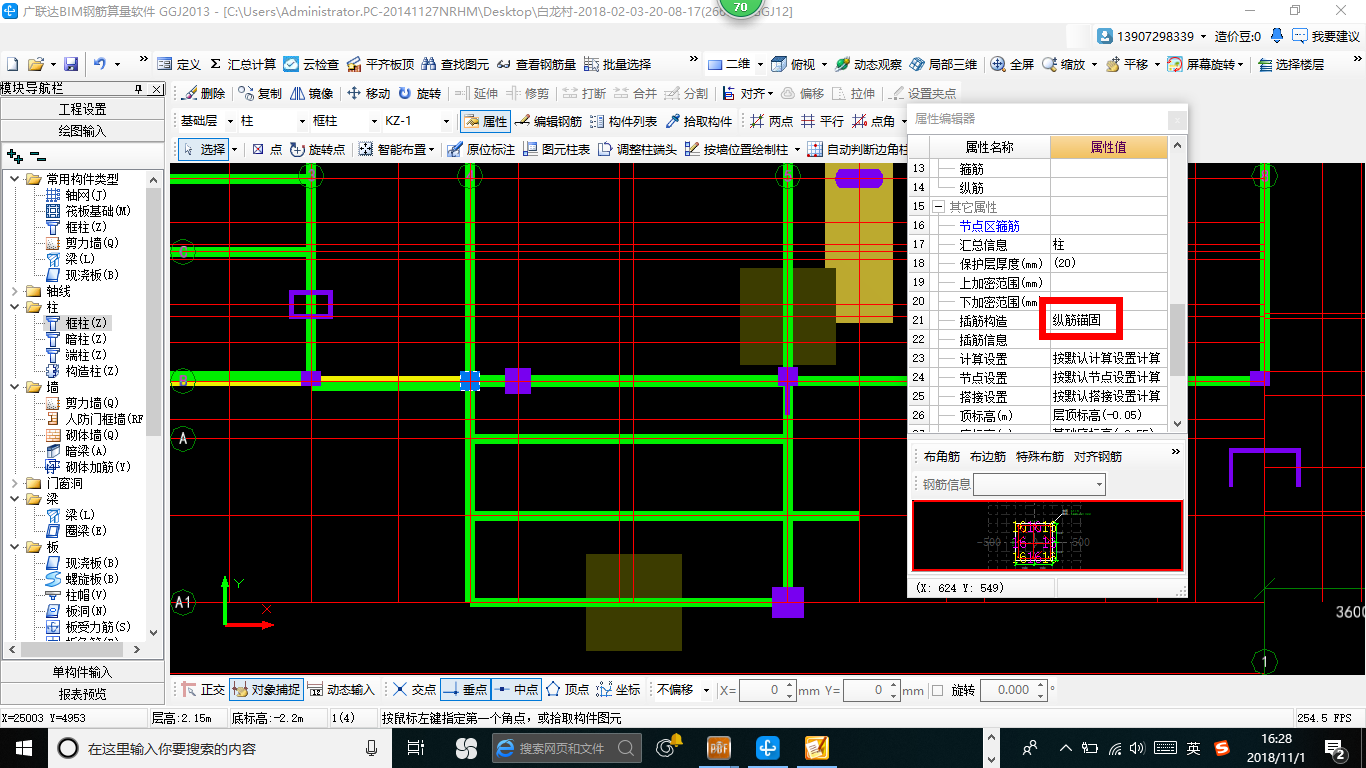
Task: Toggle 交点 intersection snap
Action: pos(414,690)
